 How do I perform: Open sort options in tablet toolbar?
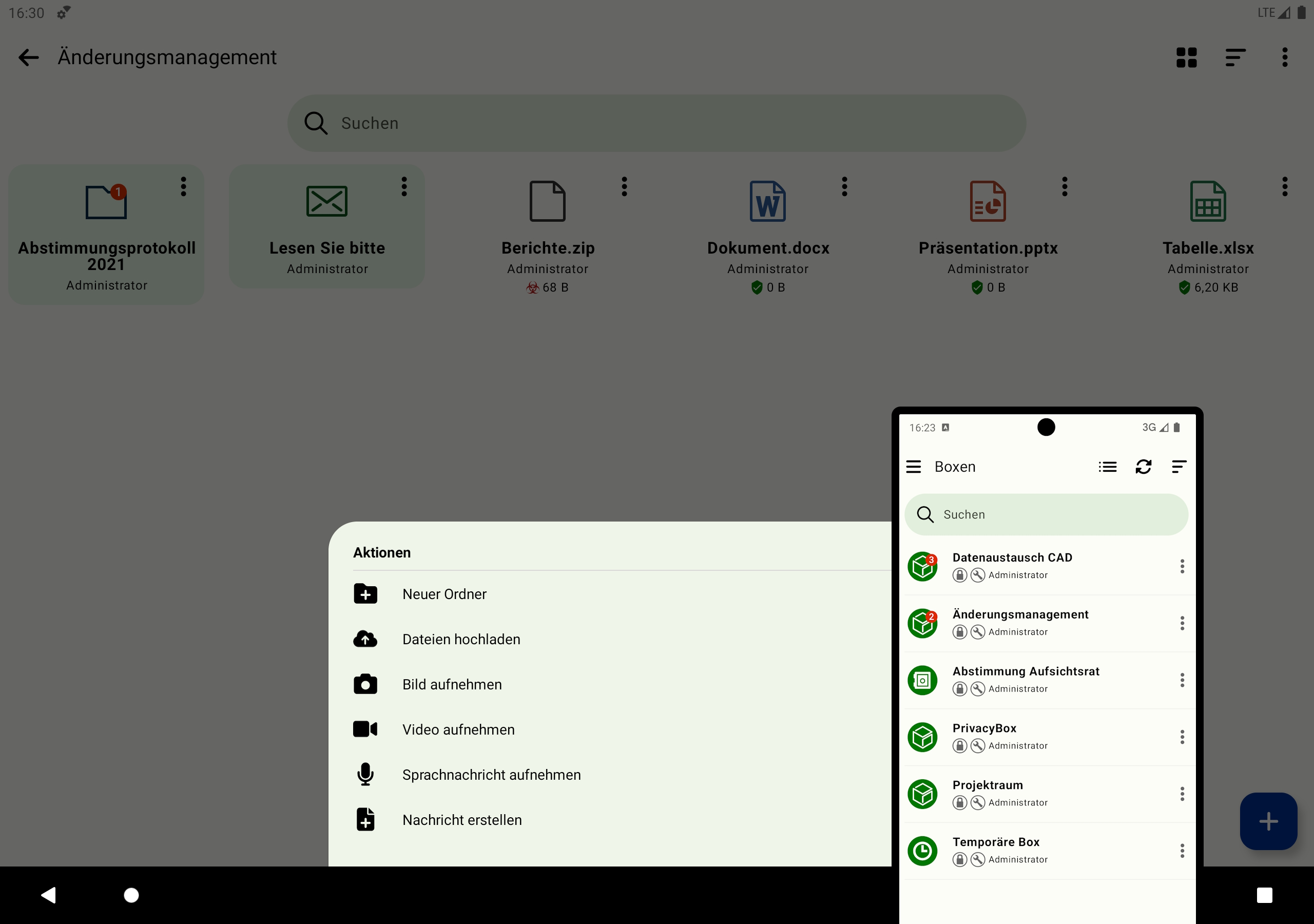coord(1235,57)
